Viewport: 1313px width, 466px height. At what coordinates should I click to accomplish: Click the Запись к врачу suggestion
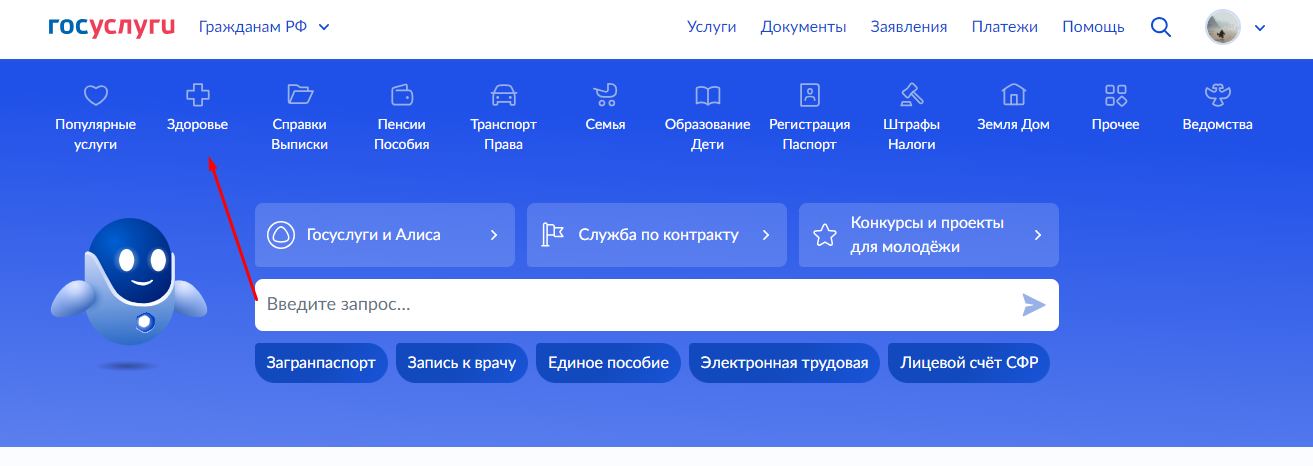pyautogui.click(x=462, y=362)
